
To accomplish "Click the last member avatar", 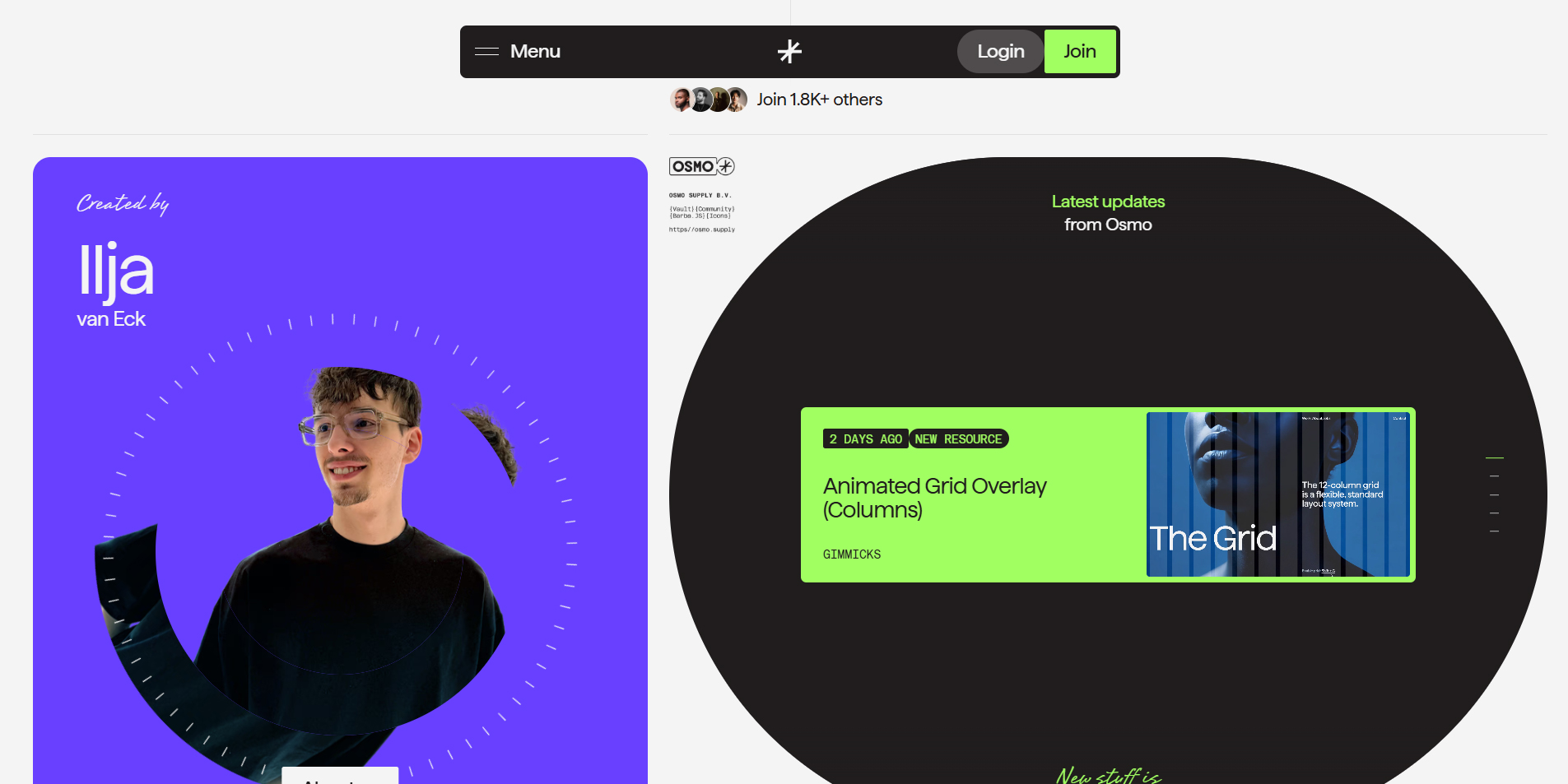I will pos(737,100).
